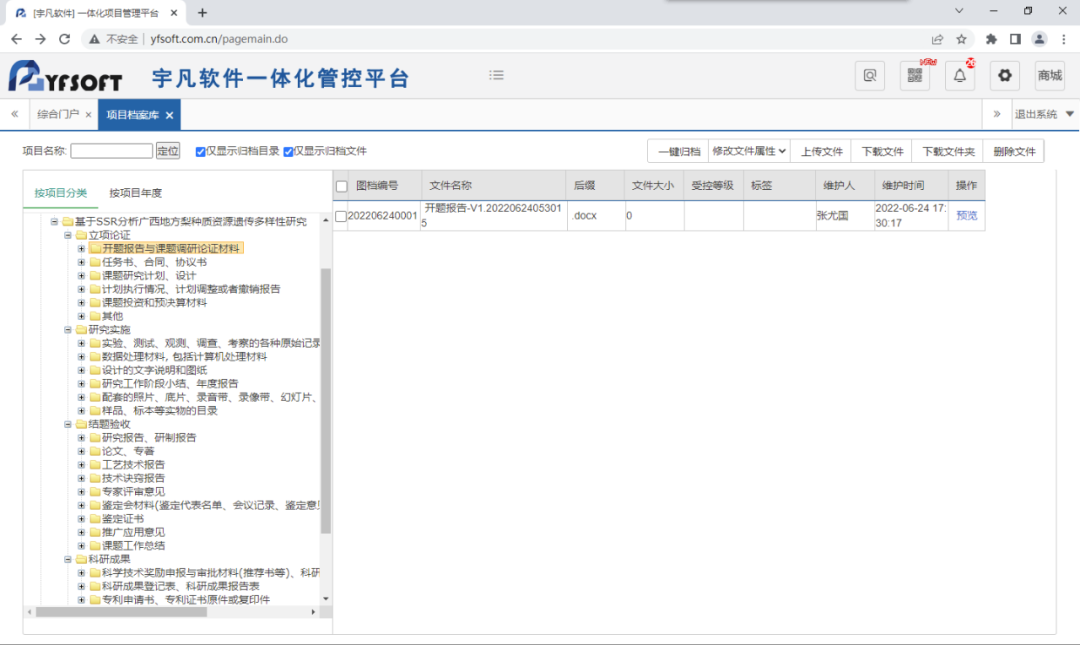This screenshot has width=1080, height=645.
Task: Expand the 鉴定证书 folder
Action: (81, 518)
